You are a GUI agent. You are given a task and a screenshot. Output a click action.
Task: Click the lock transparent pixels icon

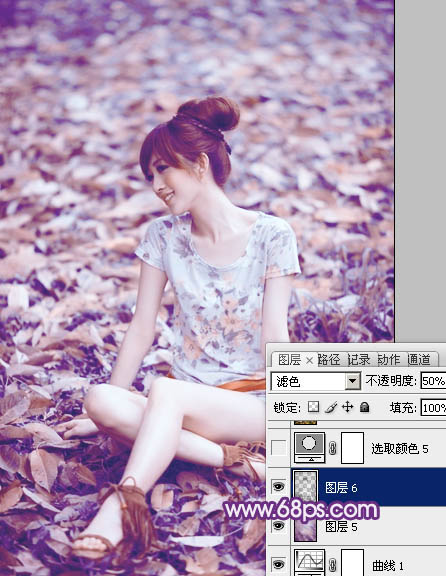(x=313, y=407)
